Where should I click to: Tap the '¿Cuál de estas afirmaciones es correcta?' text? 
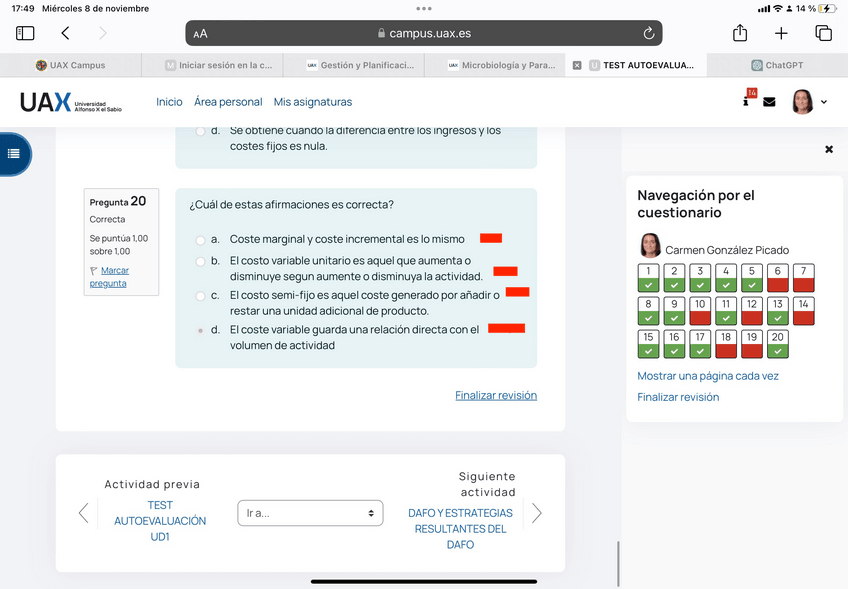(x=292, y=204)
